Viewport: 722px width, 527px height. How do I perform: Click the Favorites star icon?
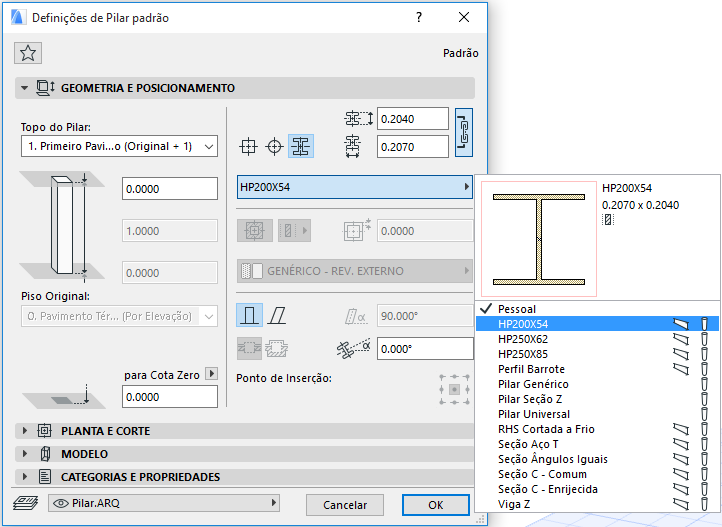[28, 53]
